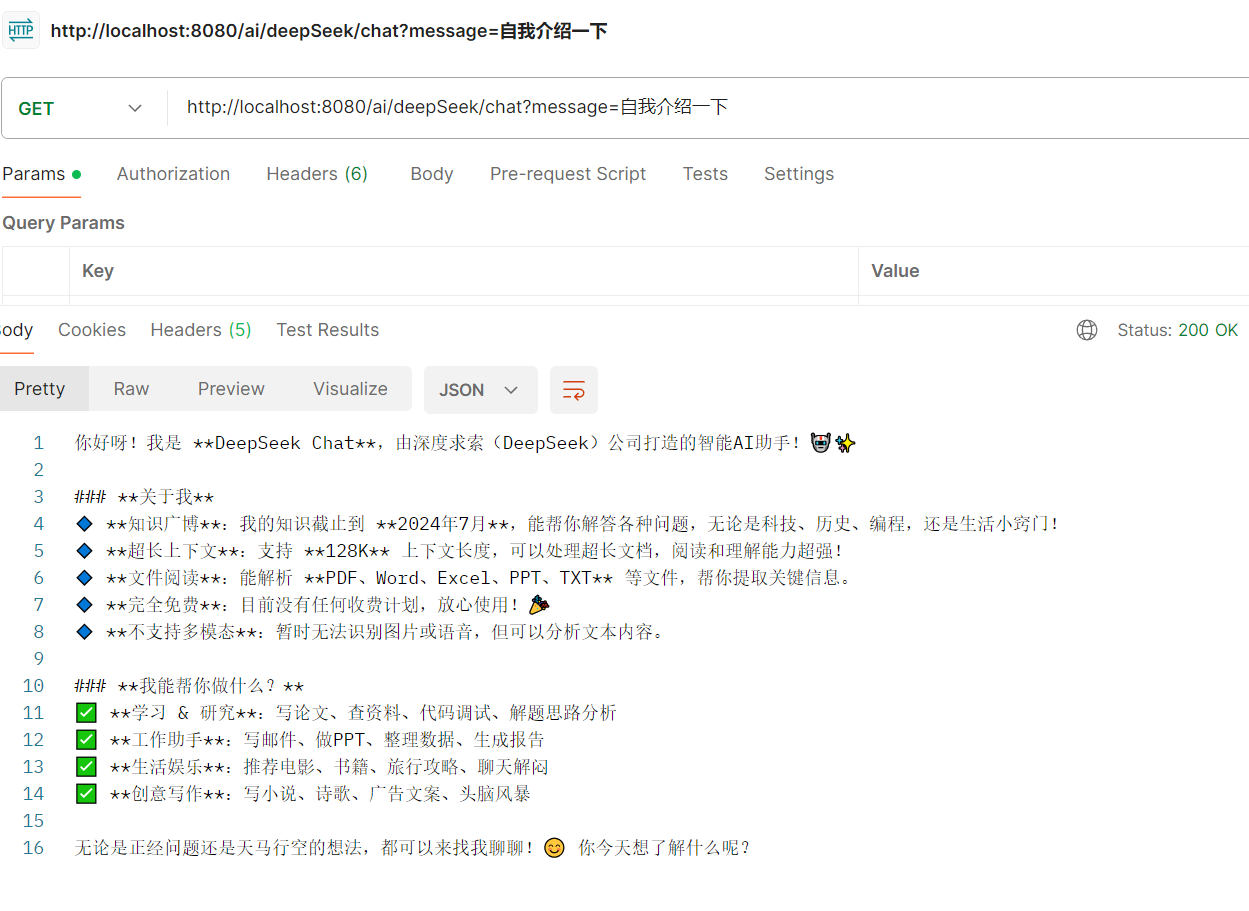Click the Value column header

pos(895,271)
